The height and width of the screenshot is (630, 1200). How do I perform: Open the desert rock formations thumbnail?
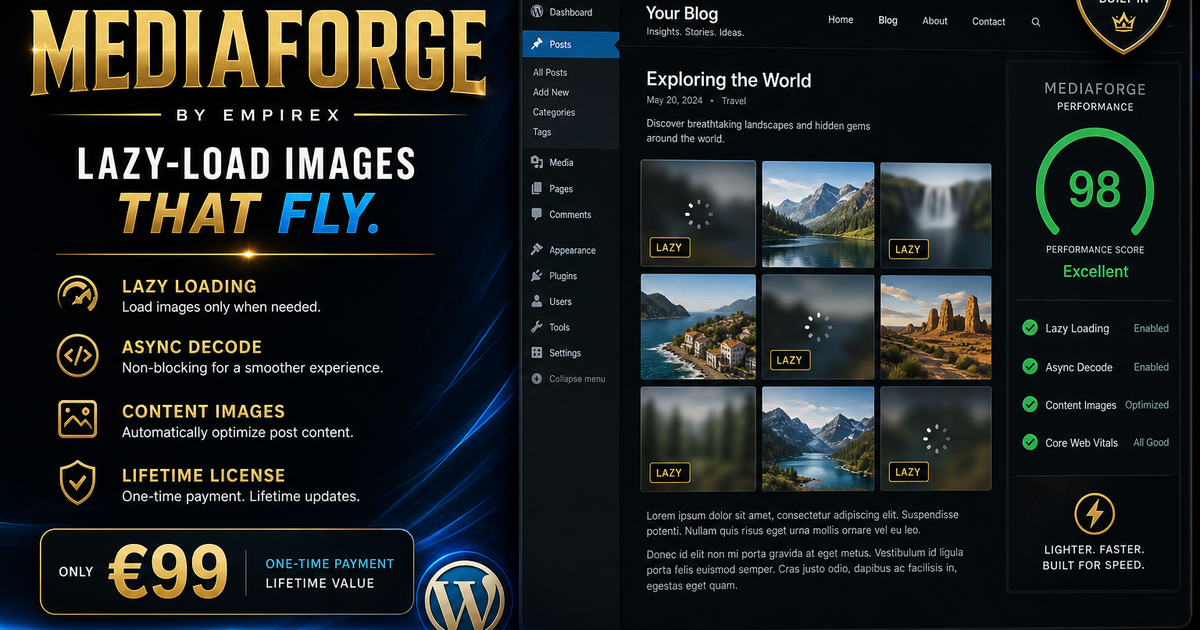click(936, 326)
